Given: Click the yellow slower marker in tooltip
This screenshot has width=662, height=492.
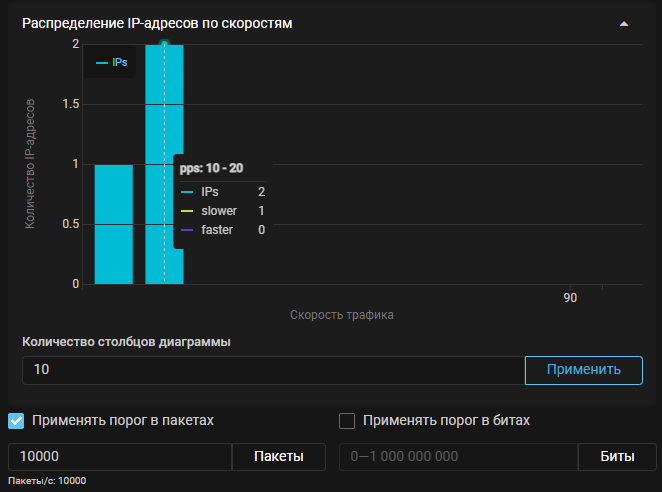Looking at the screenshot, I should click(187, 211).
